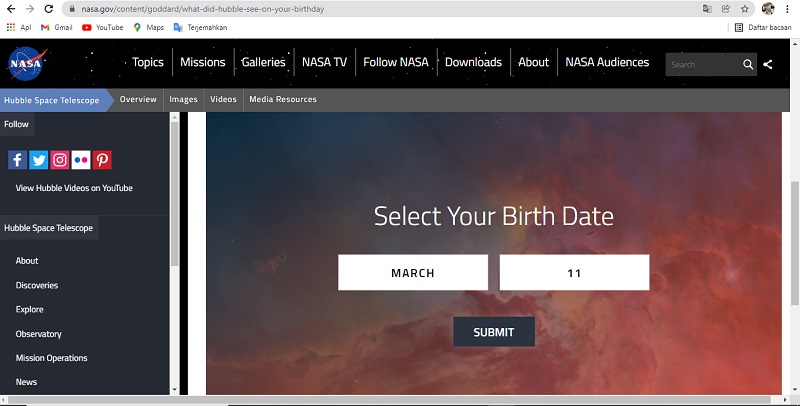Open the YouTube bookmark
This screenshot has width=800, height=406.
click(103, 28)
